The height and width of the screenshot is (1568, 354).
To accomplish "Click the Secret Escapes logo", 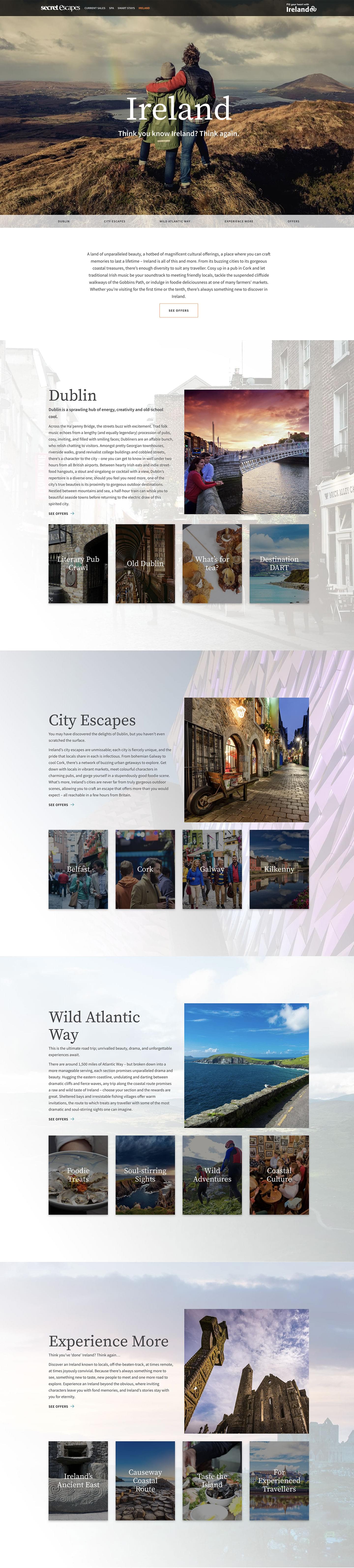I will [x=60, y=8].
